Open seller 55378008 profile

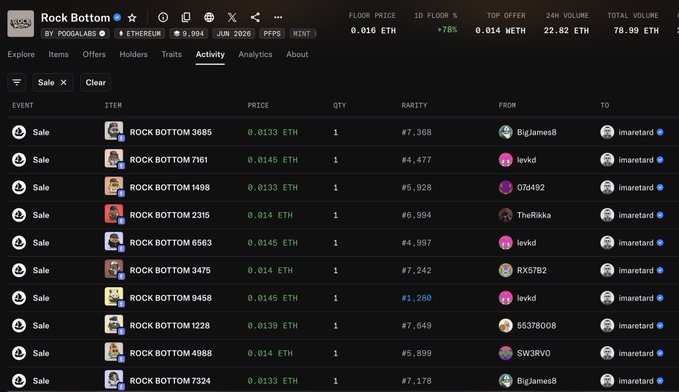pyautogui.click(x=536, y=326)
